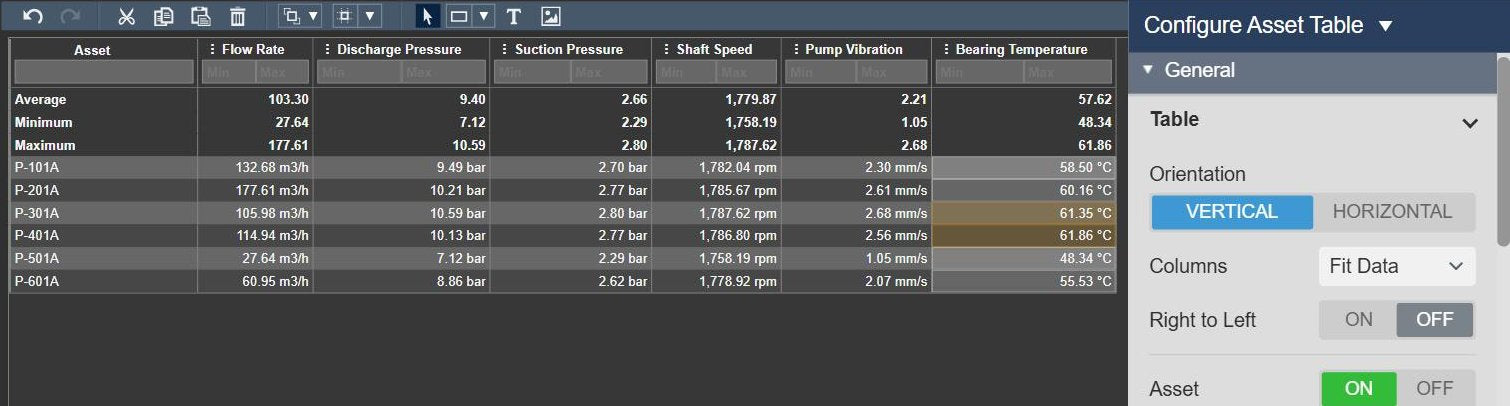Click the Minimum summary row label

pos(43,122)
